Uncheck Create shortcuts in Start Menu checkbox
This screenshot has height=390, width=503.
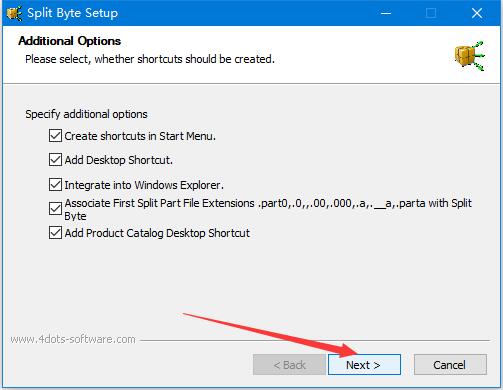55,136
